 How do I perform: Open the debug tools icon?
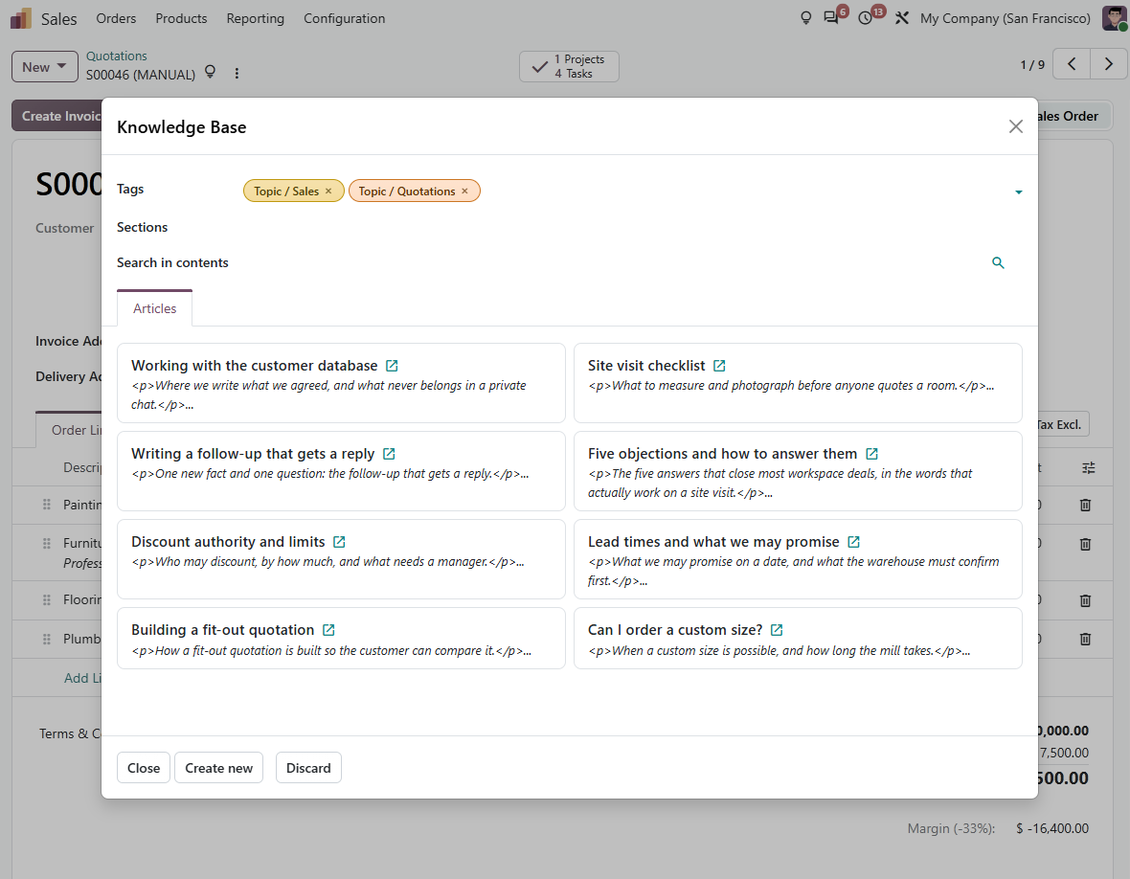(902, 18)
